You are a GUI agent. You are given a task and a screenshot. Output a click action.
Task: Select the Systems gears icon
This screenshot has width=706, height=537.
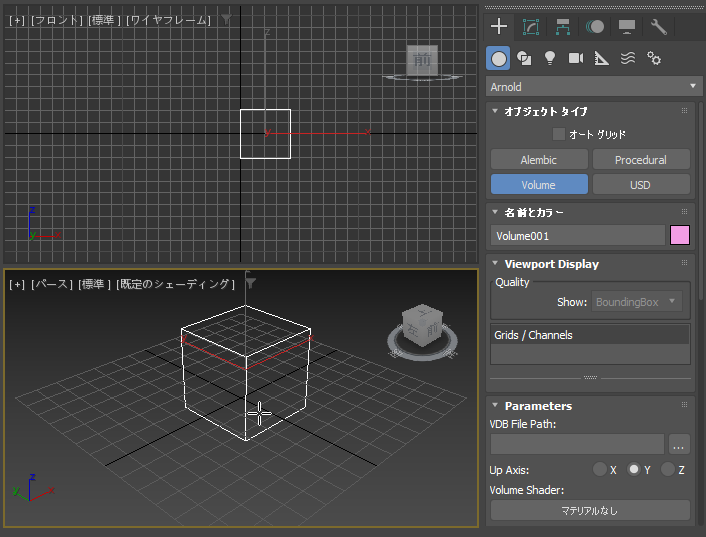[x=654, y=58]
